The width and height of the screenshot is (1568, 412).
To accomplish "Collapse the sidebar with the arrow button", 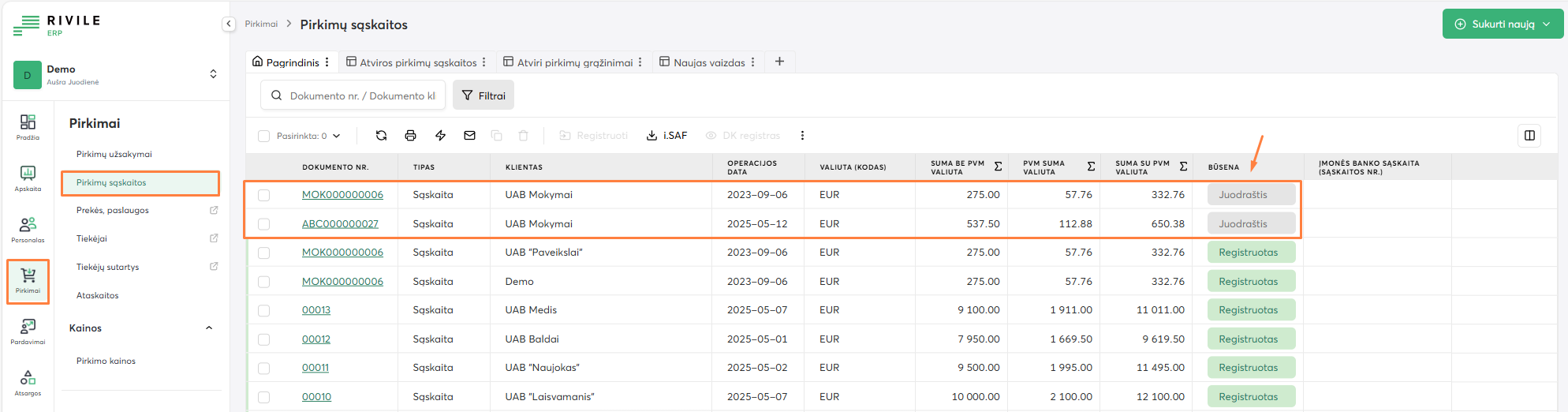I will coord(229,24).
